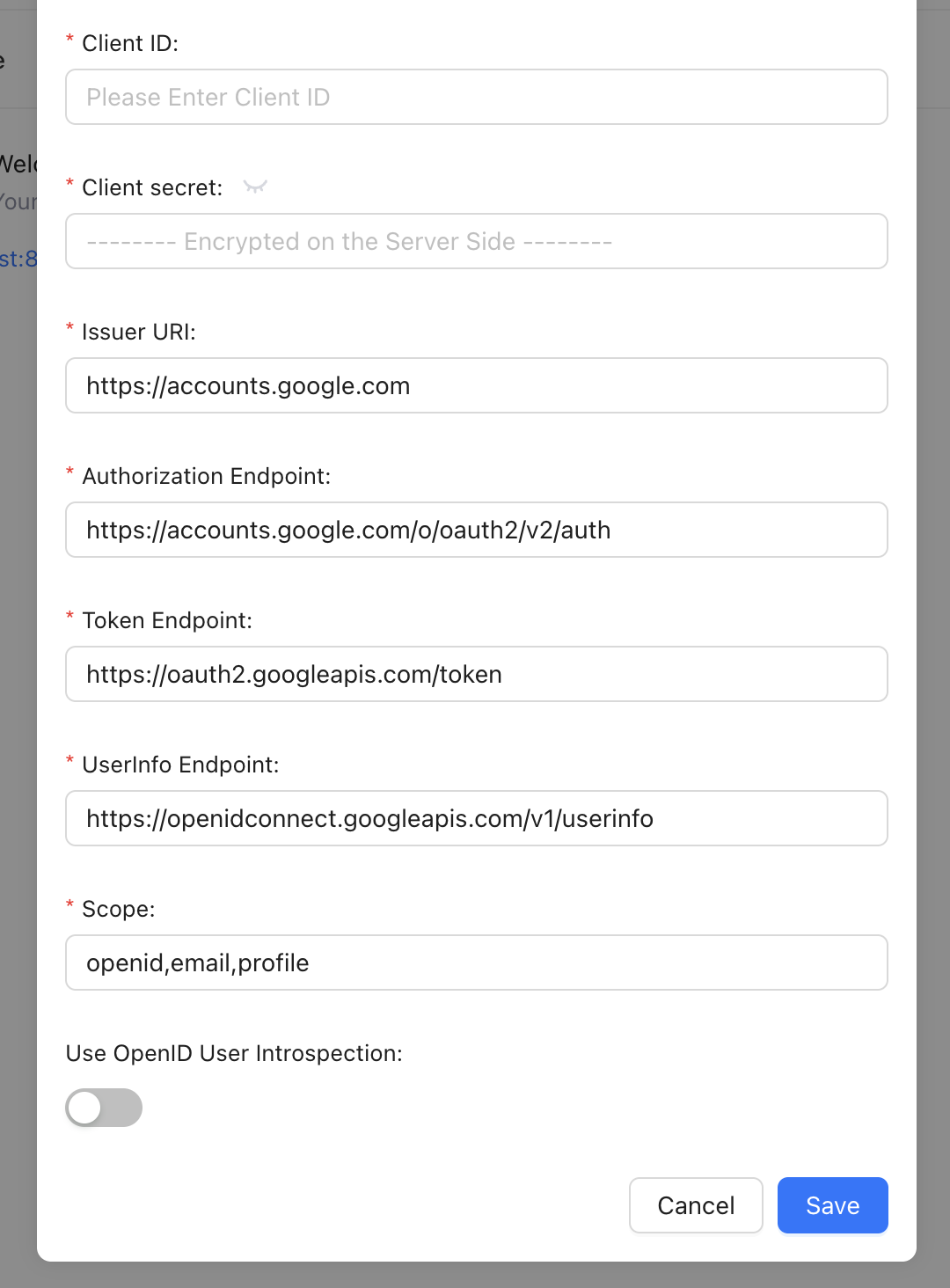Screen dimensions: 950x1288
Task: Enable Use OpenID User Introspection switch
Action: pos(104,1108)
